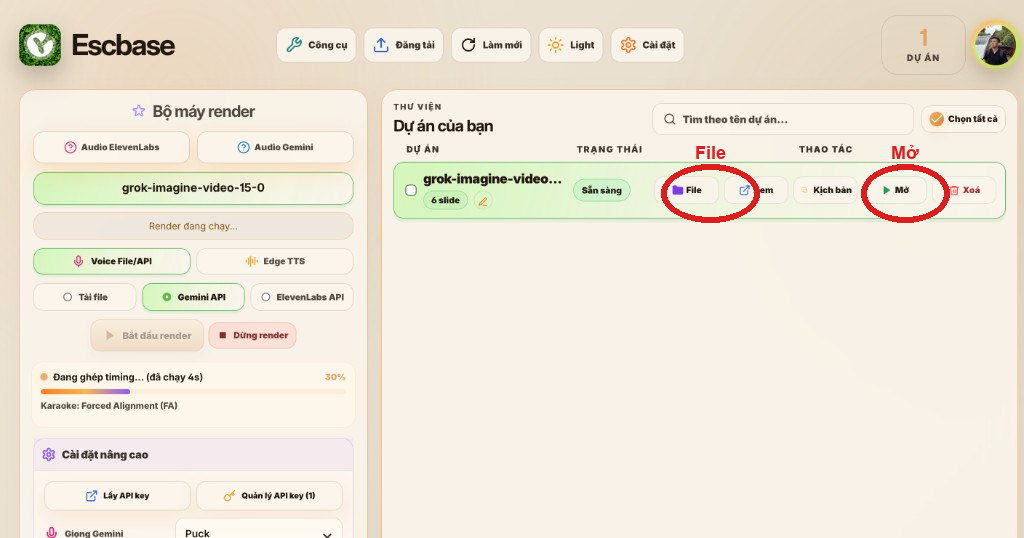This screenshot has height=538, width=1024.
Task: Click the Karaoke: Forced Alignment (FA) text
Action: click(109, 406)
